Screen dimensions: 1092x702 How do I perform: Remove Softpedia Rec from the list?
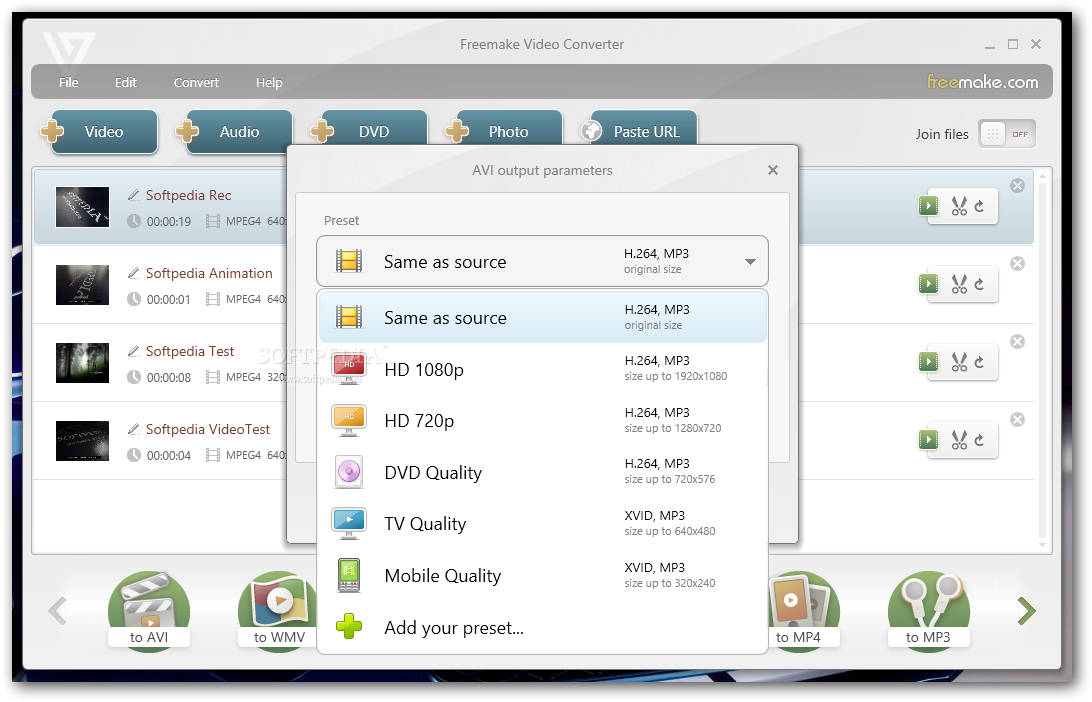[x=1017, y=185]
